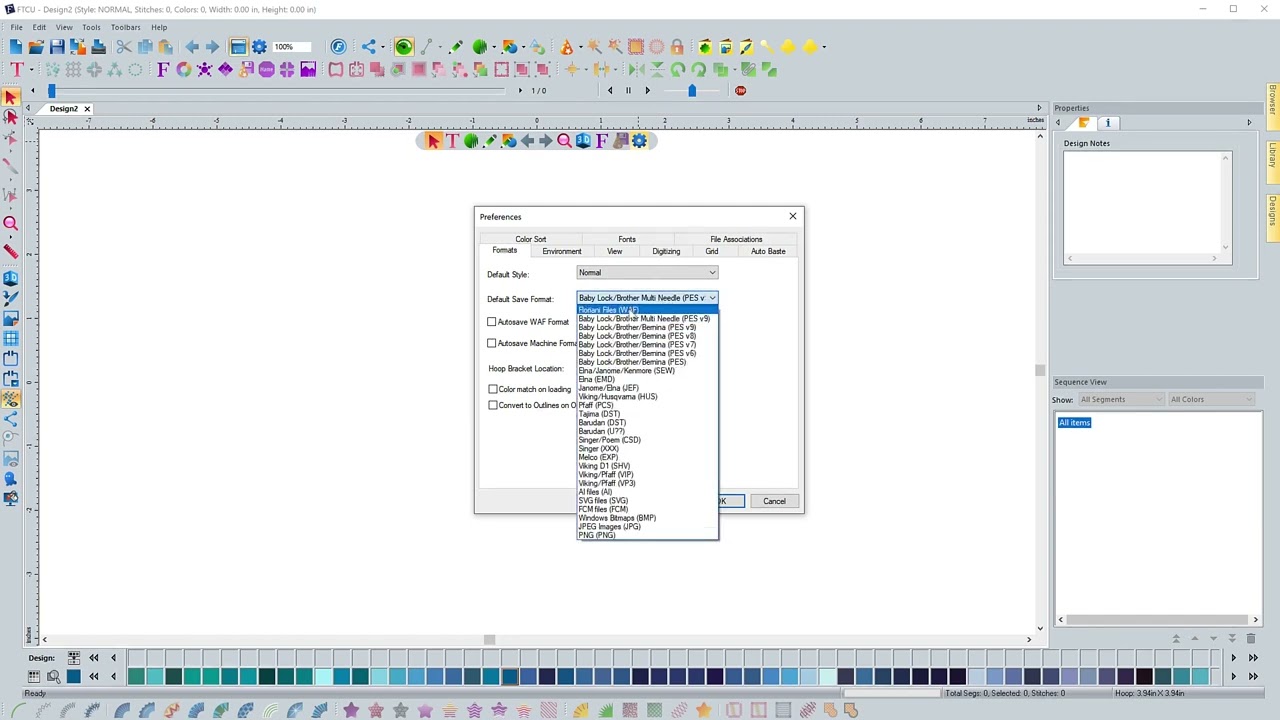
Task: Click the blue gear icon in floating toolbar
Action: pos(639,141)
